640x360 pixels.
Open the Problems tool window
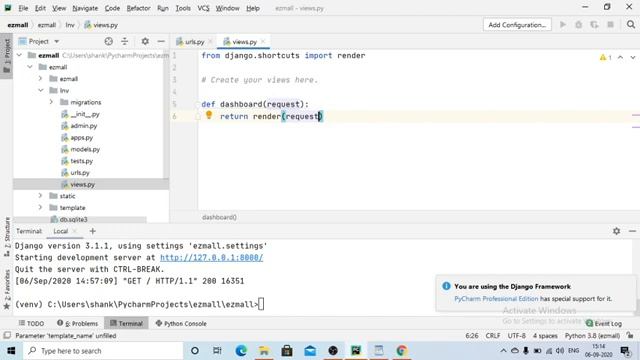pos(78,323)
